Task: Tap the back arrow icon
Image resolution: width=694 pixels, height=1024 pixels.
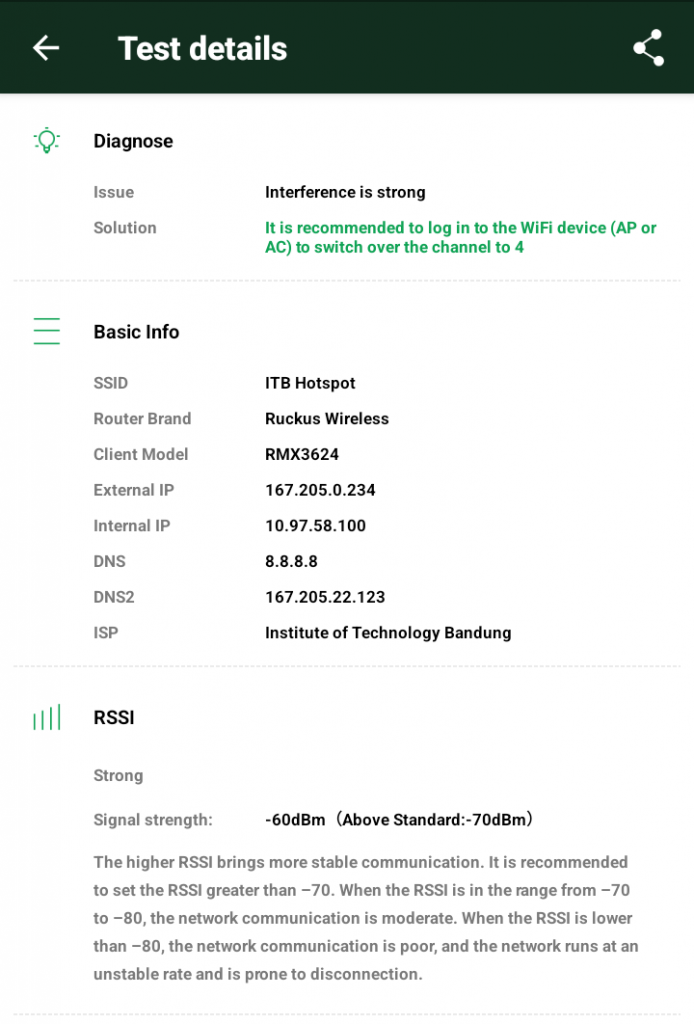Action: [46, 48]
